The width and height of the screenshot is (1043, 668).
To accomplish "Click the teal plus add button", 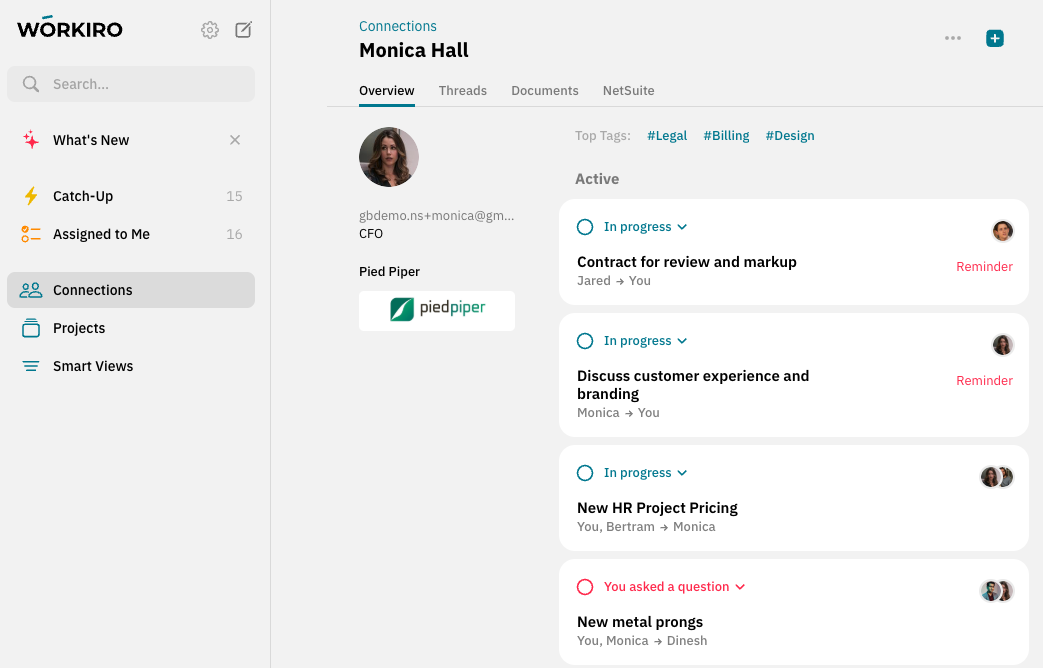I will pos(994,38).
